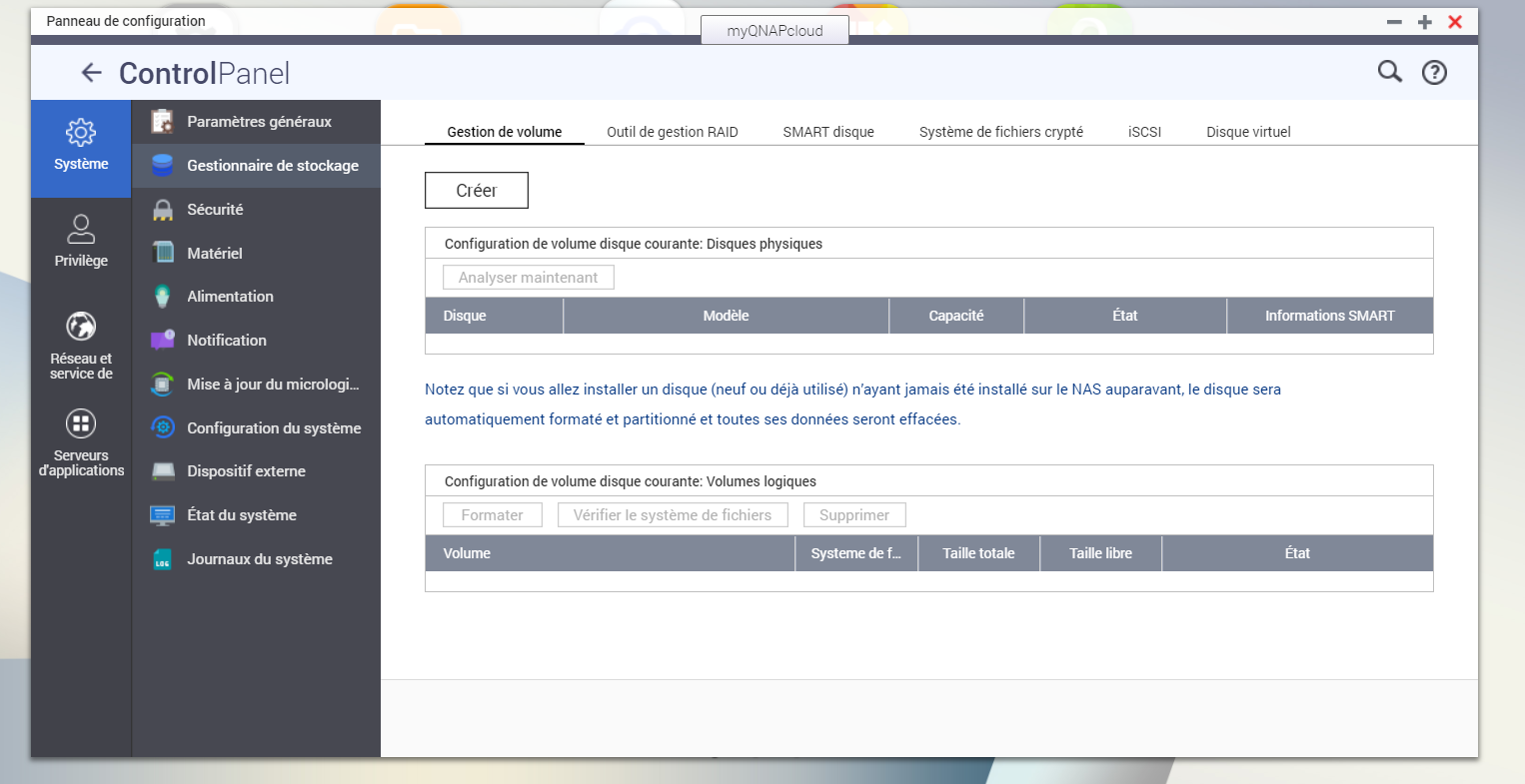Click État header in logical volumes table
1525x784 pixels.
coord(1297,553)
